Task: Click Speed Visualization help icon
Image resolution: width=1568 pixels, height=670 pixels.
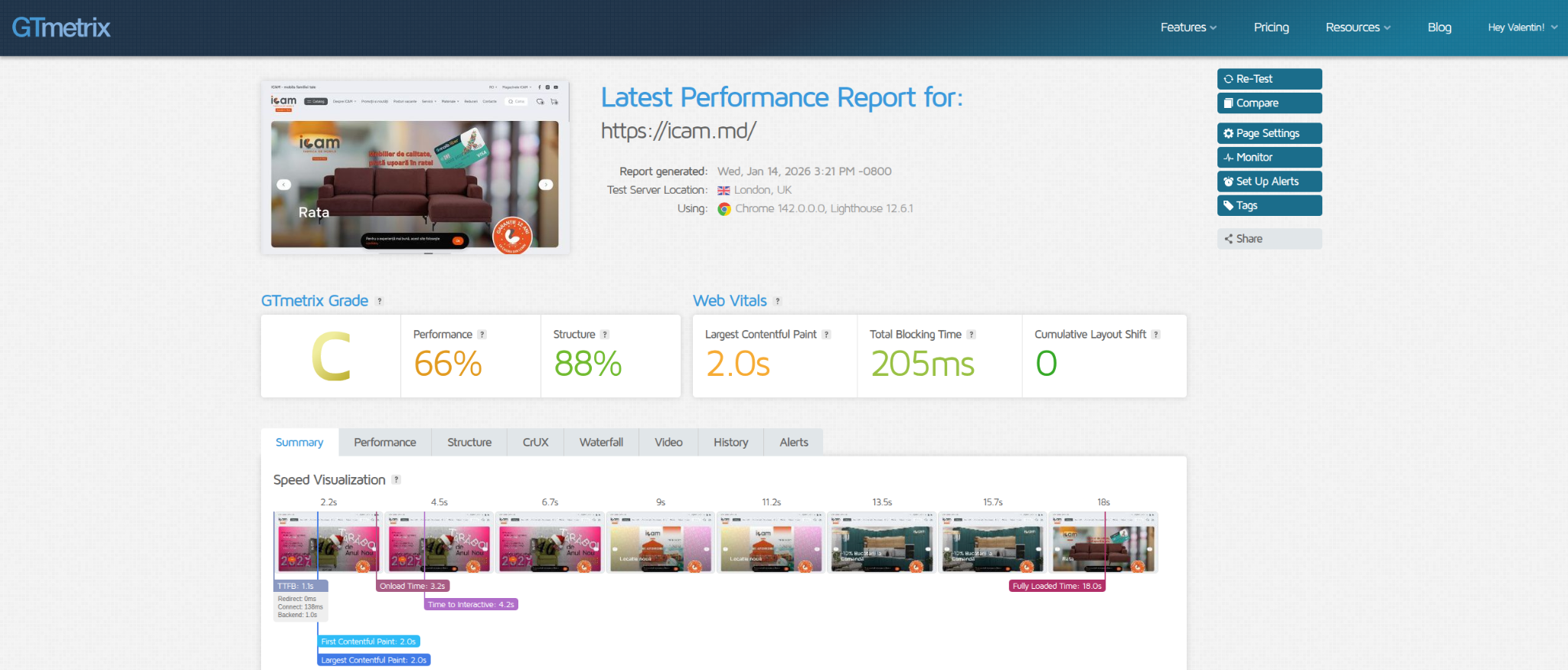Action: tap(396, 480)
